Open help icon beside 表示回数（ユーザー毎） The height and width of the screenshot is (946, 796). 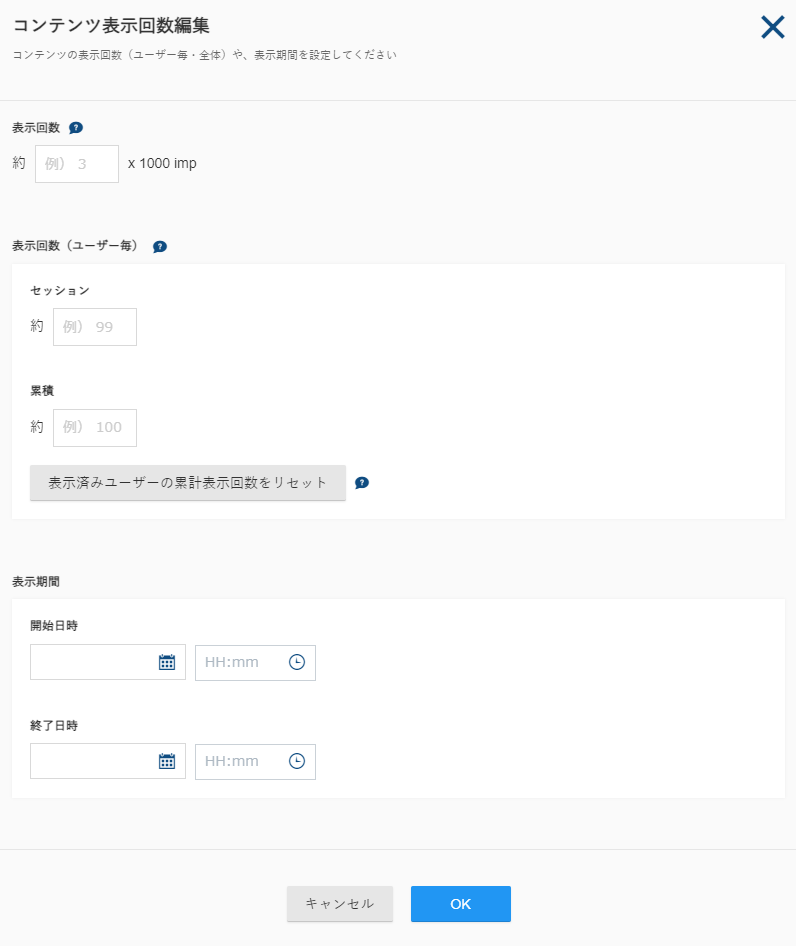click(159, 247)
